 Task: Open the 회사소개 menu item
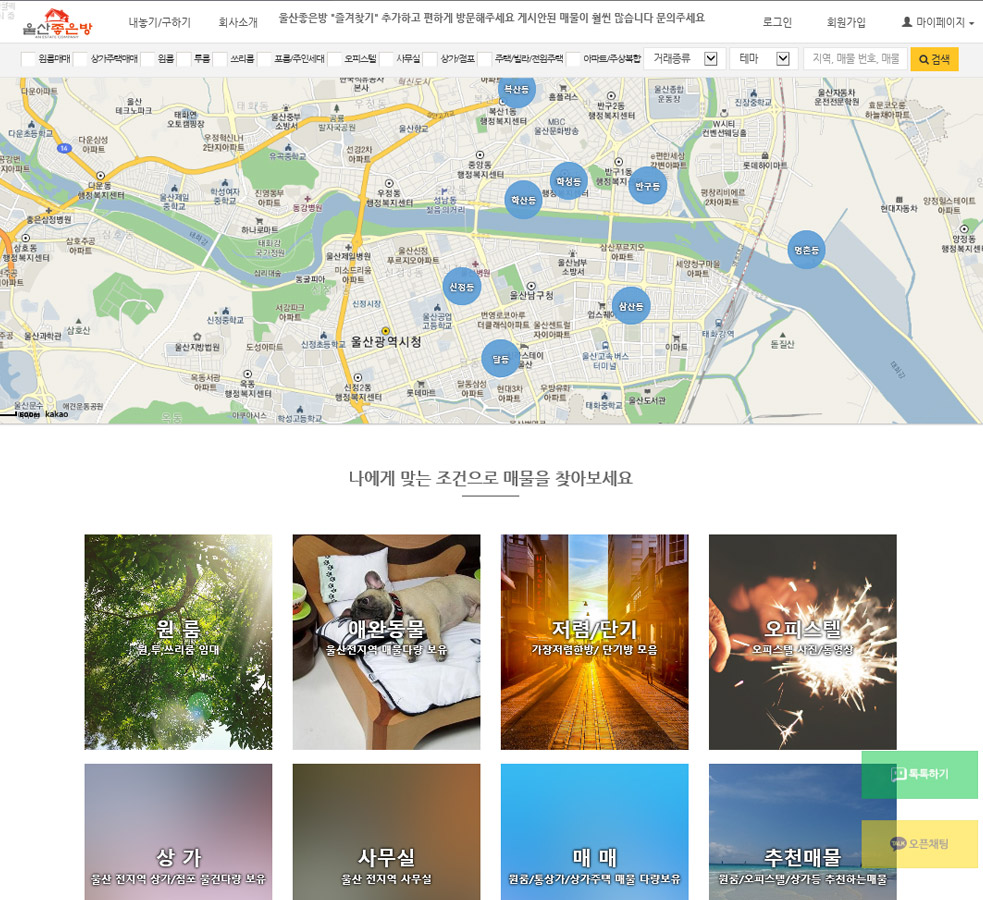point(238,22)
